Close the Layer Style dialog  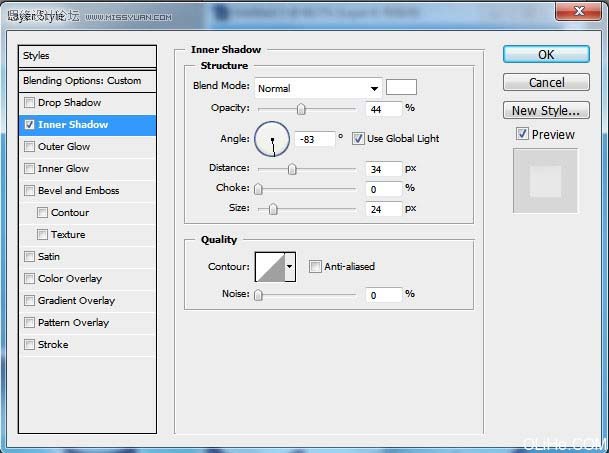point(579,10)
